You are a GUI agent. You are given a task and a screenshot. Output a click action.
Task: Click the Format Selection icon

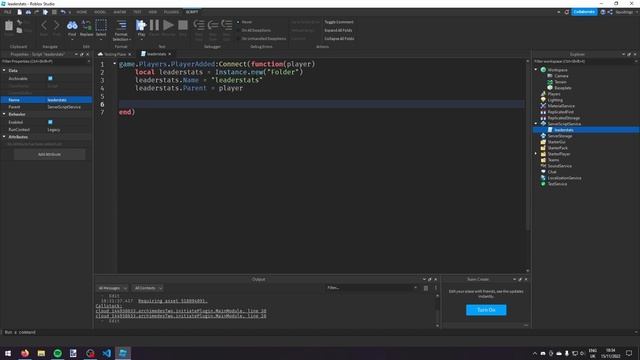pyautogui.click(x=121, y=25)
